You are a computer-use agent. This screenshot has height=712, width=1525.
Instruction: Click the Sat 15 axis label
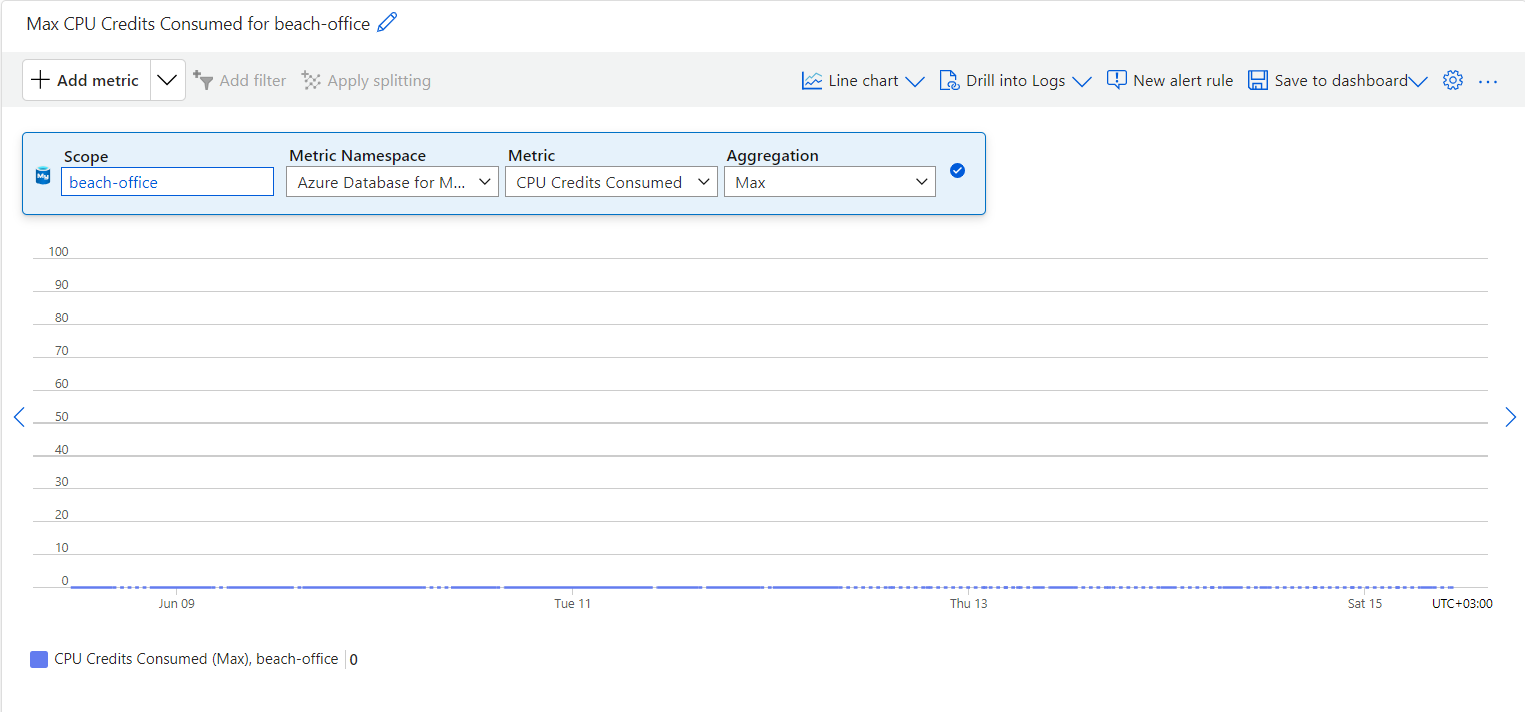coord(1365,604)
